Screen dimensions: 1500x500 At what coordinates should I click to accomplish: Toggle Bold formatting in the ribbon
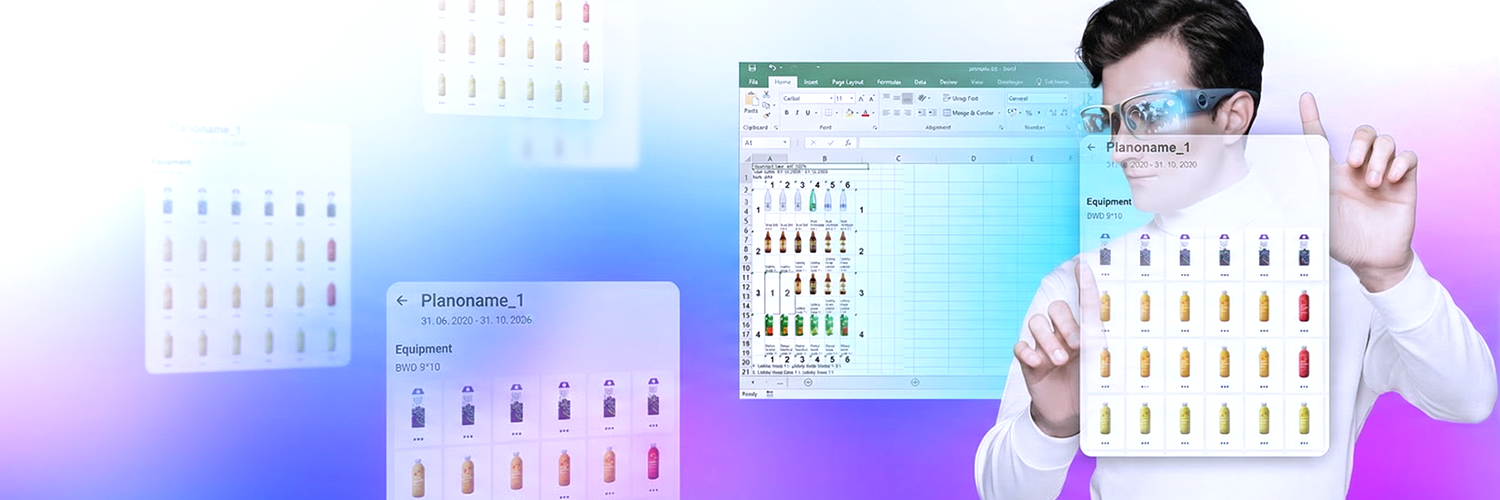point(786,113)
